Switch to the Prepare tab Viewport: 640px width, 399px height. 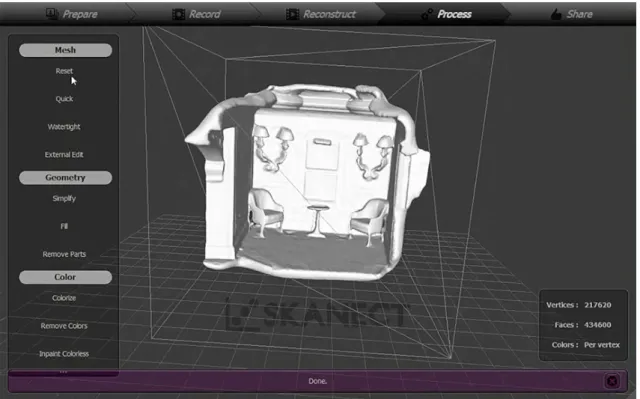coord(72,14)
